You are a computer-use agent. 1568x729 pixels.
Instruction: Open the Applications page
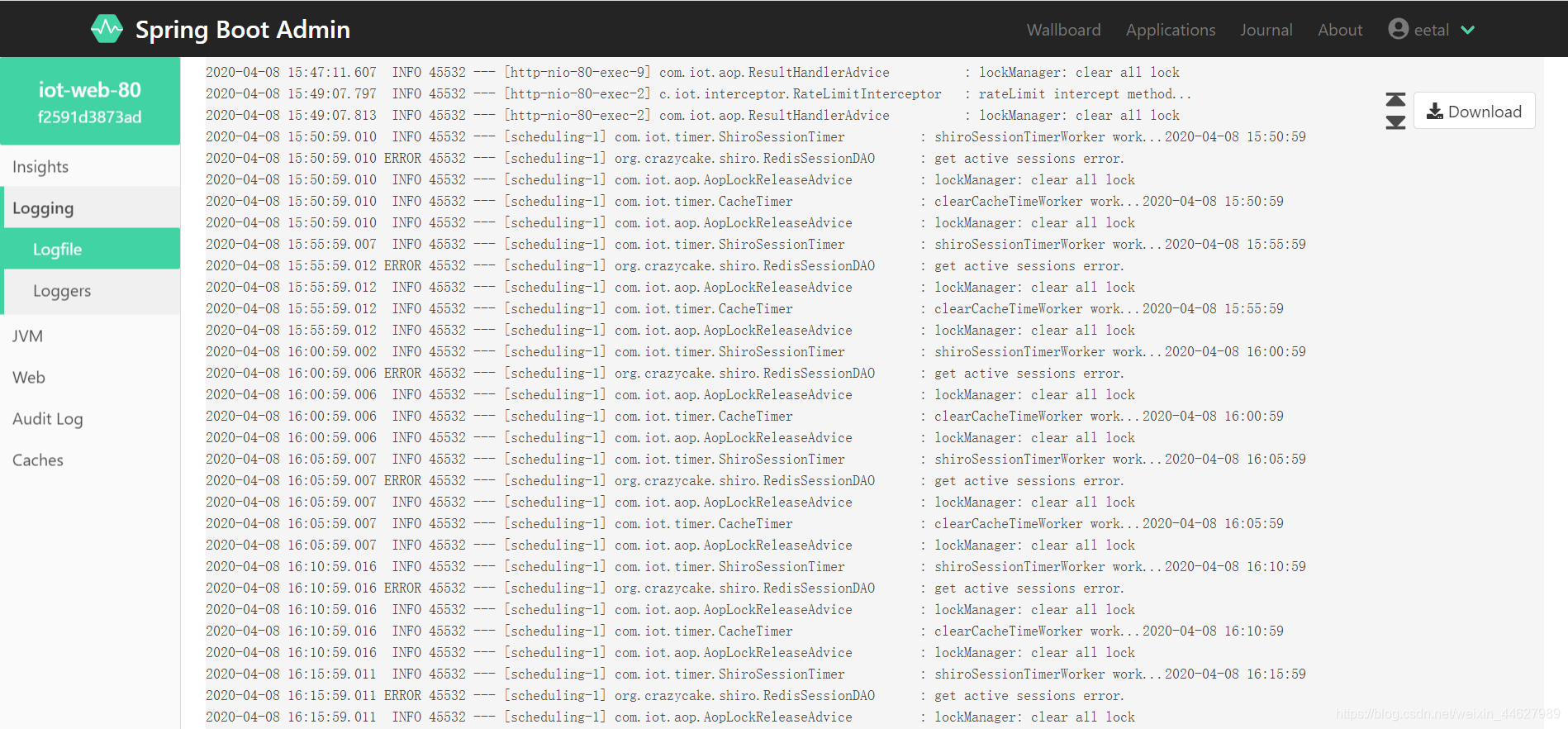coord(1171,30)
